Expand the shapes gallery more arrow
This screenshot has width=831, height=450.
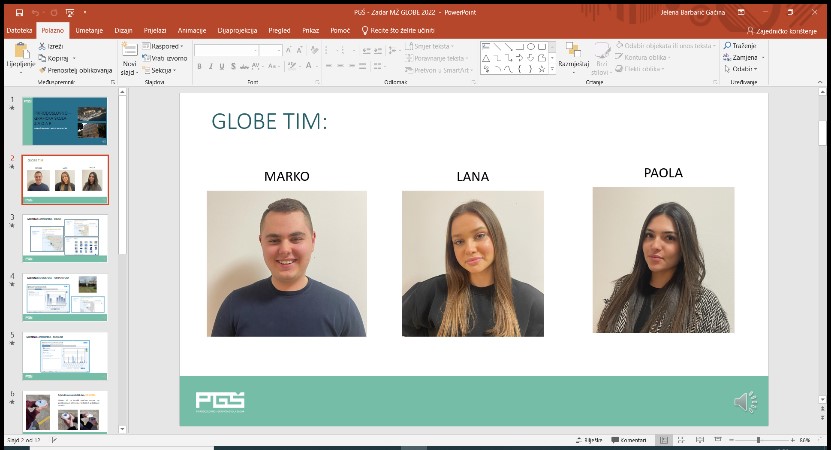552,69
